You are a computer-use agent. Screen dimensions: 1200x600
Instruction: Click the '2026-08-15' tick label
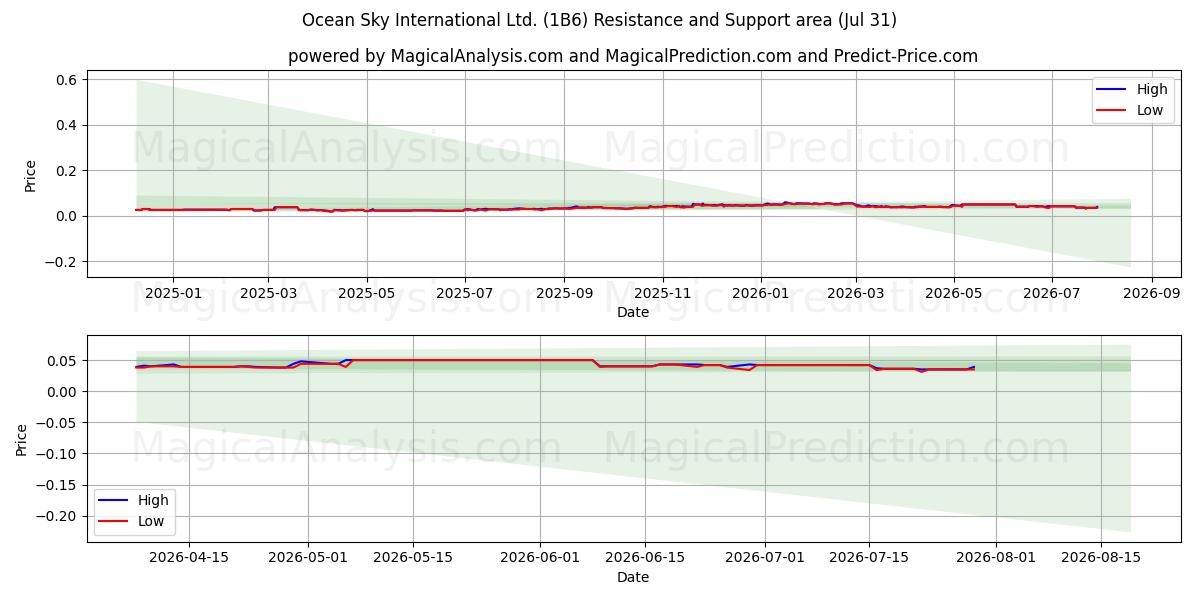[1100, 558]
